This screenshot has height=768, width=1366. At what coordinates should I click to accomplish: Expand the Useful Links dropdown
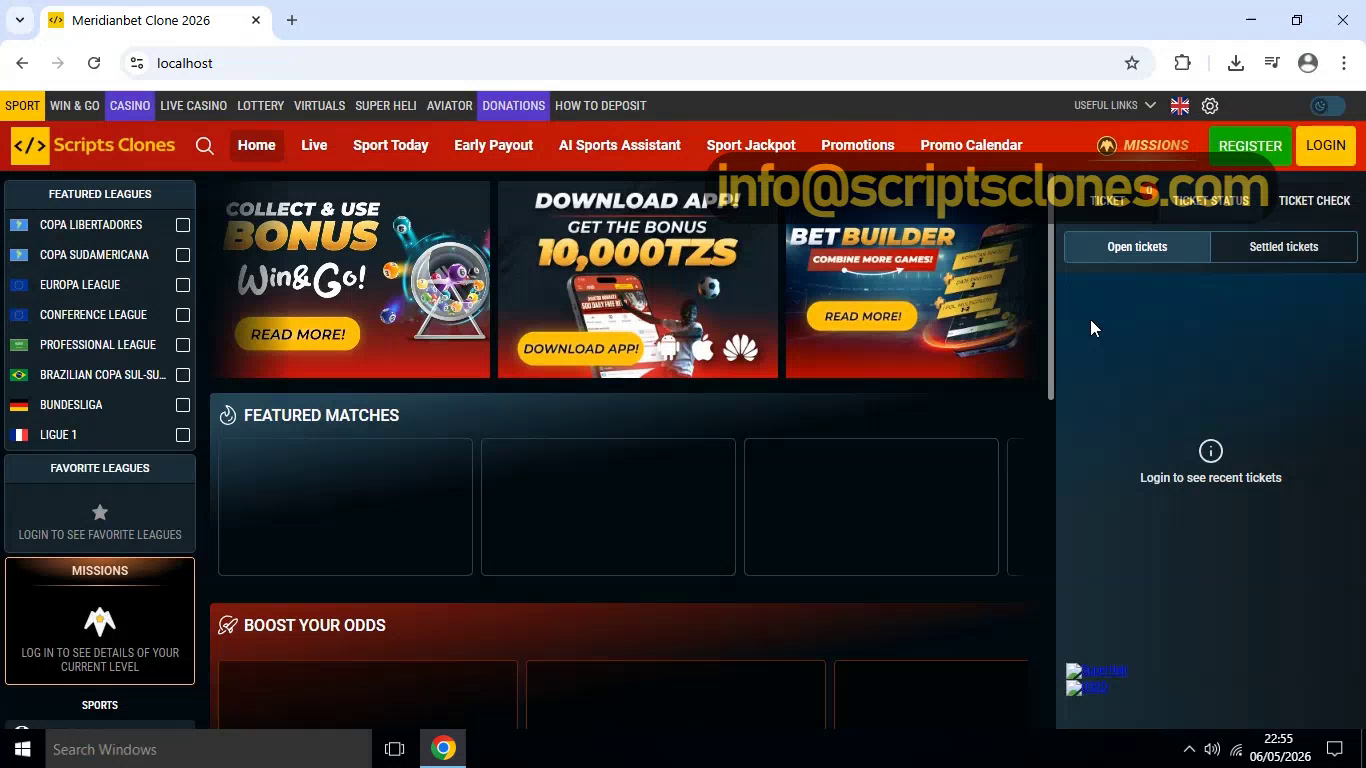1114,106
